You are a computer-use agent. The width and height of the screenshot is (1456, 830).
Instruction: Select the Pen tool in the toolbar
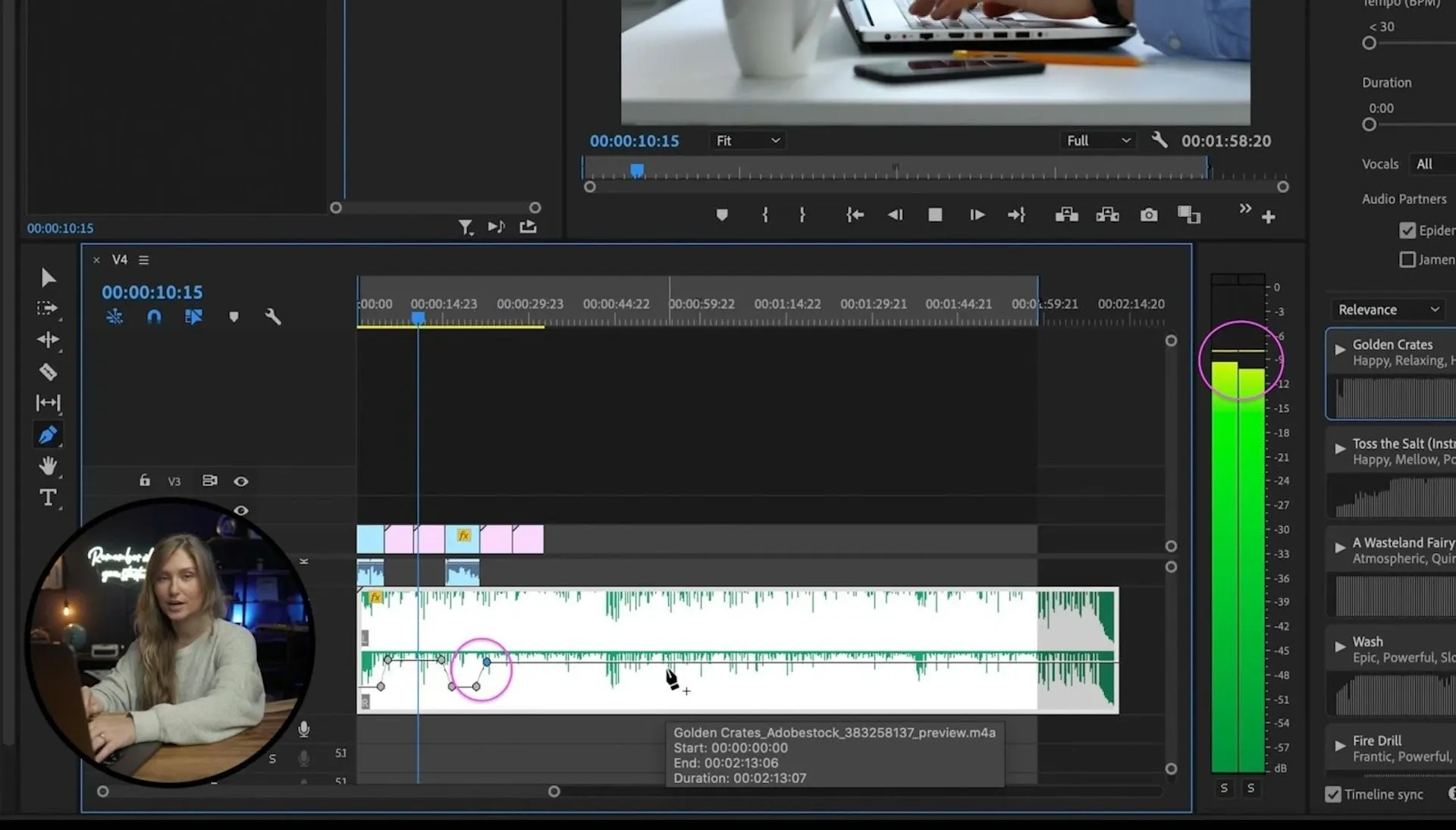(x=48, y=435)
